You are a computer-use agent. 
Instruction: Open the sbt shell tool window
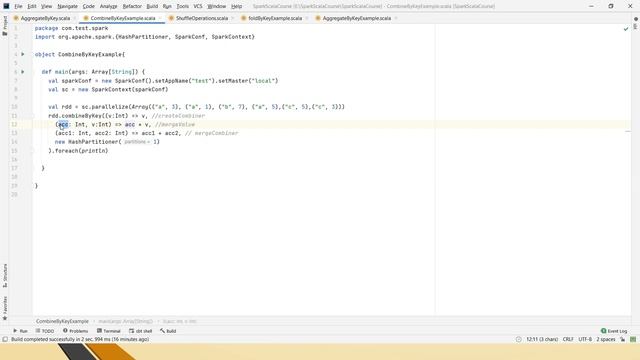point(140,331)
